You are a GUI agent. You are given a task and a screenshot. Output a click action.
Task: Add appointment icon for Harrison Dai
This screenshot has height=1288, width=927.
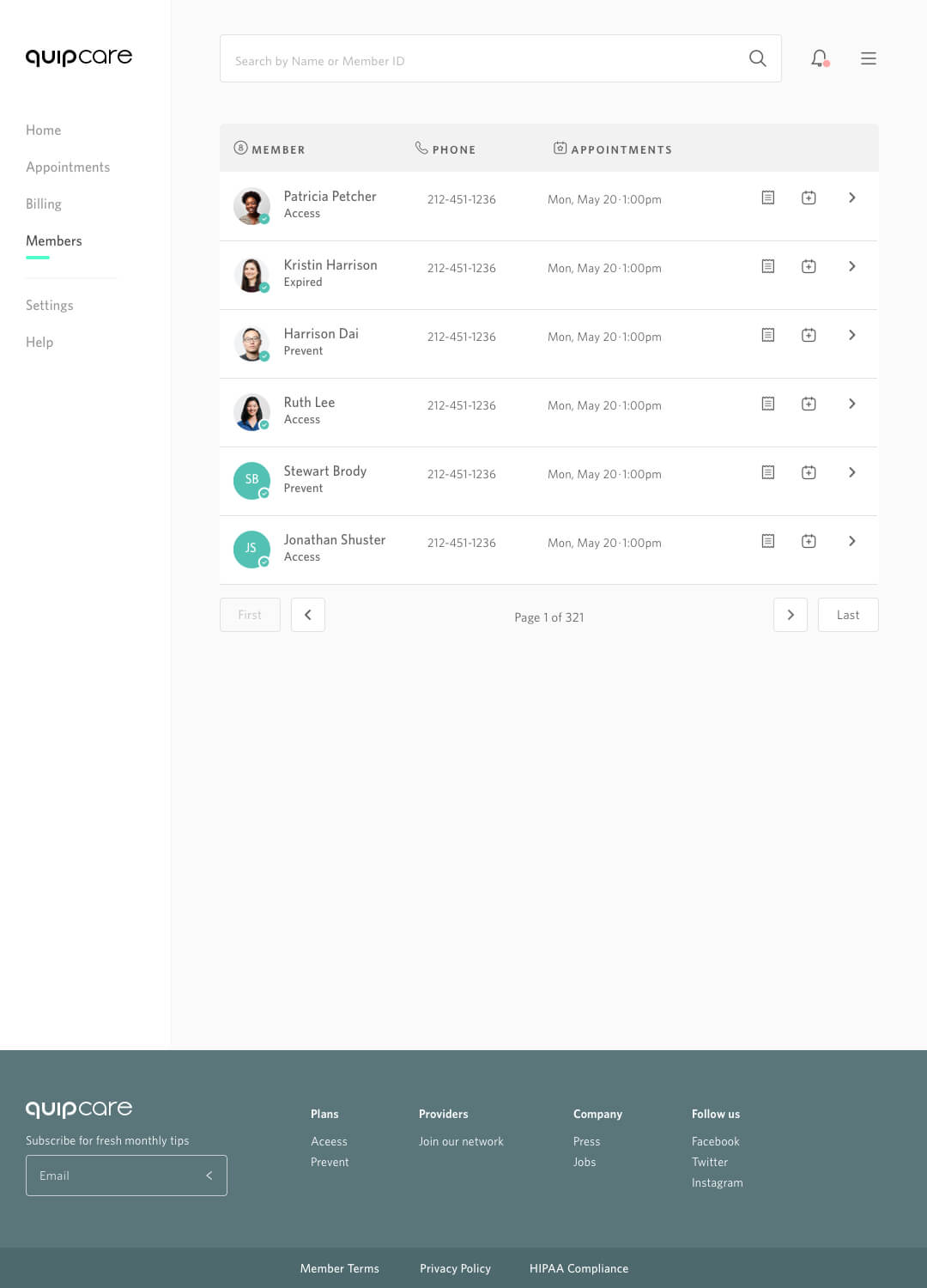click(x=809, y=335)
